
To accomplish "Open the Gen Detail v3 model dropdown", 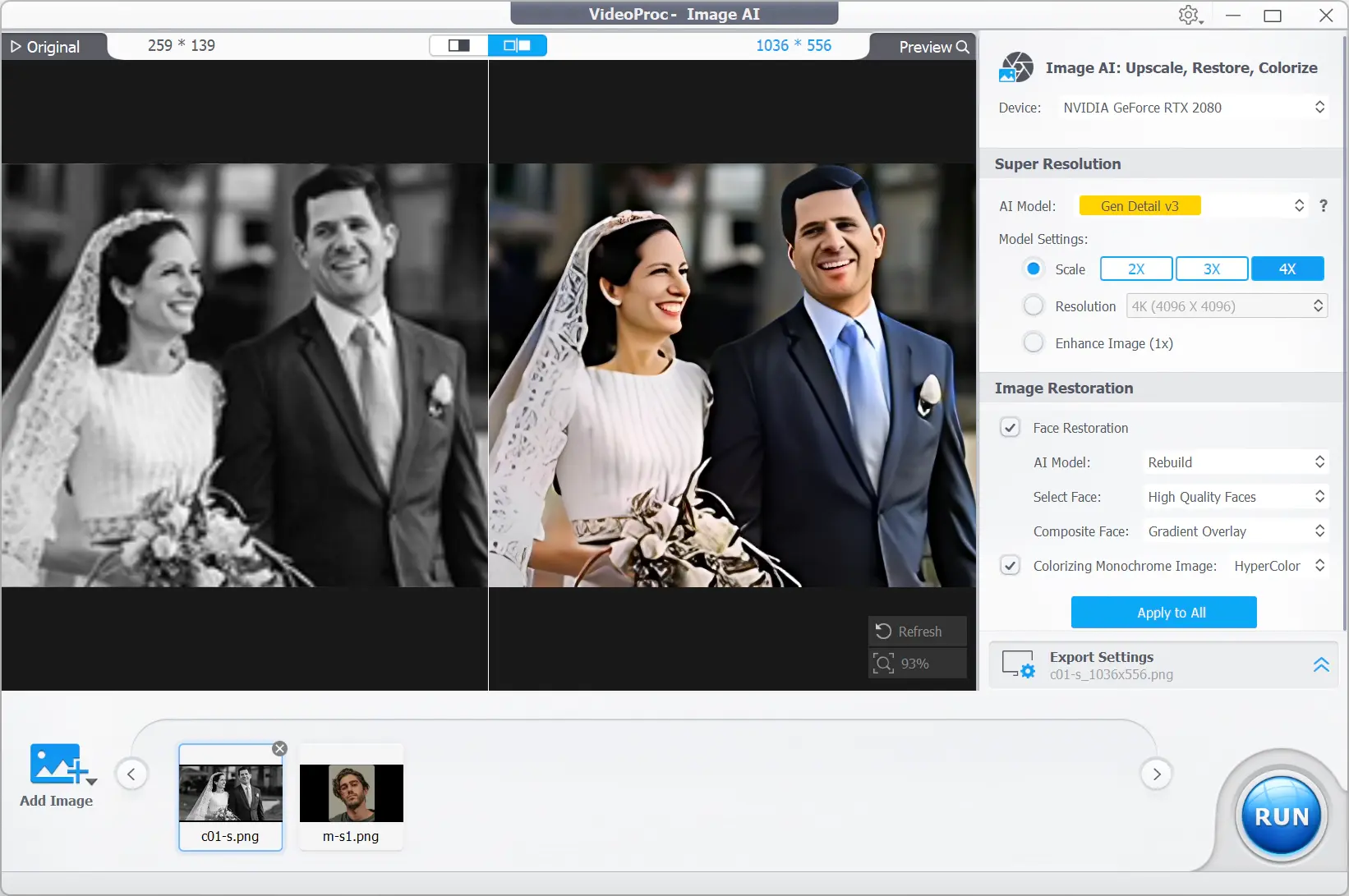I will tap(1193, 206).
